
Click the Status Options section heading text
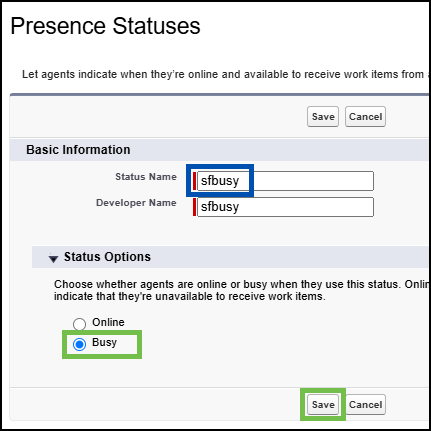click(x=107, y=257)
